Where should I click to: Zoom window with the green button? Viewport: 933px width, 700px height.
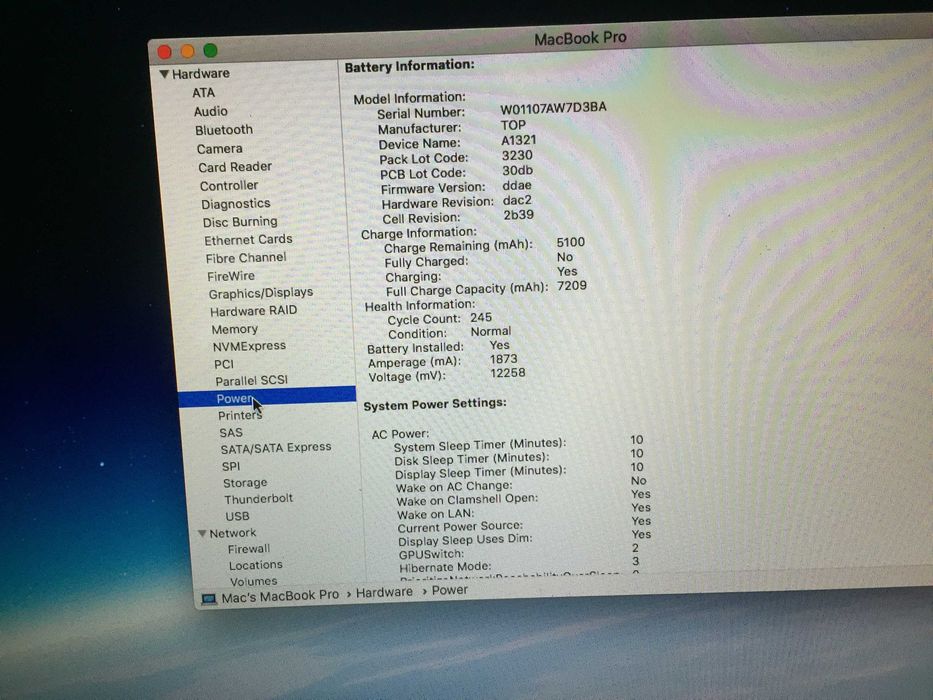(x=211, y=50)
